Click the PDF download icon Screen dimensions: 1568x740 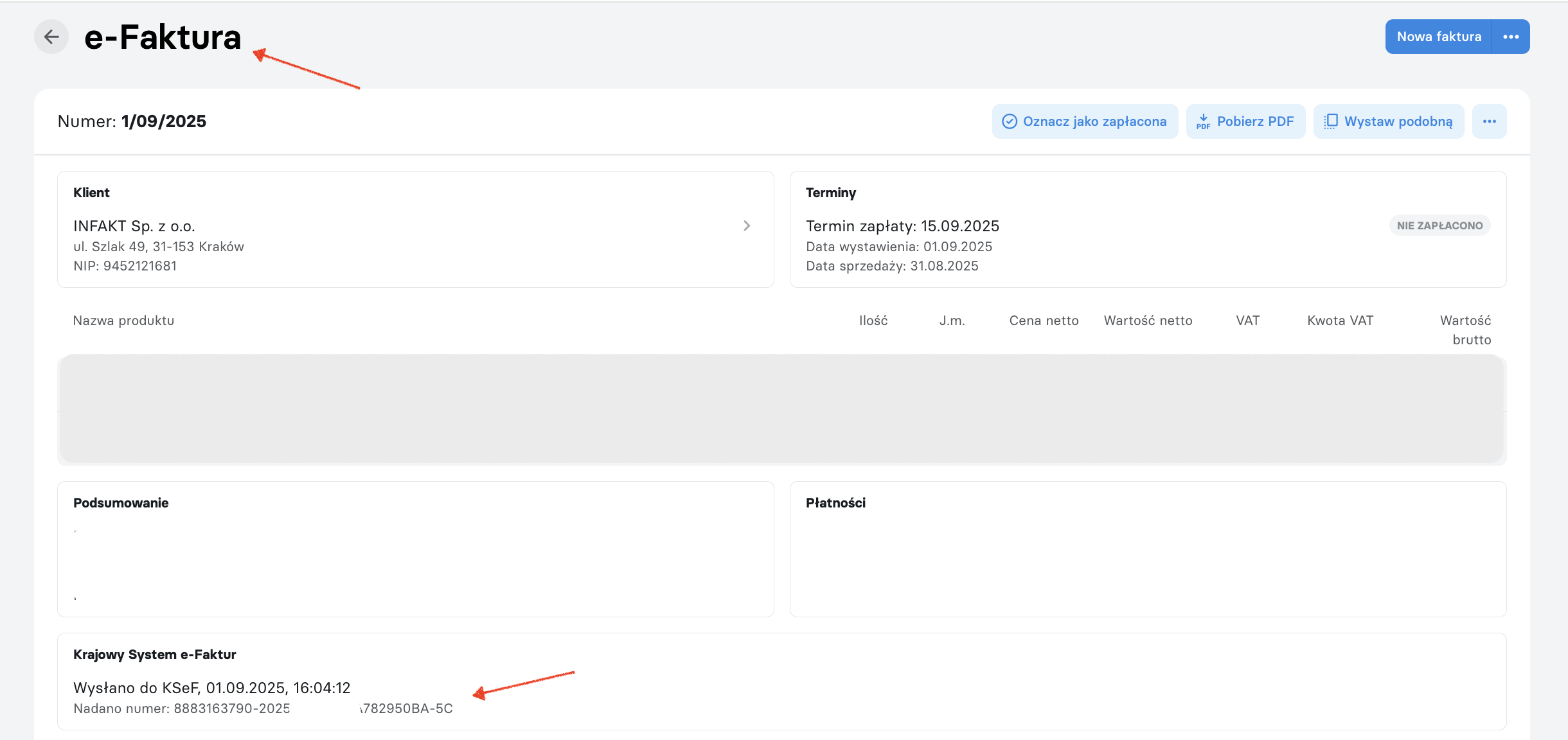1203,121
